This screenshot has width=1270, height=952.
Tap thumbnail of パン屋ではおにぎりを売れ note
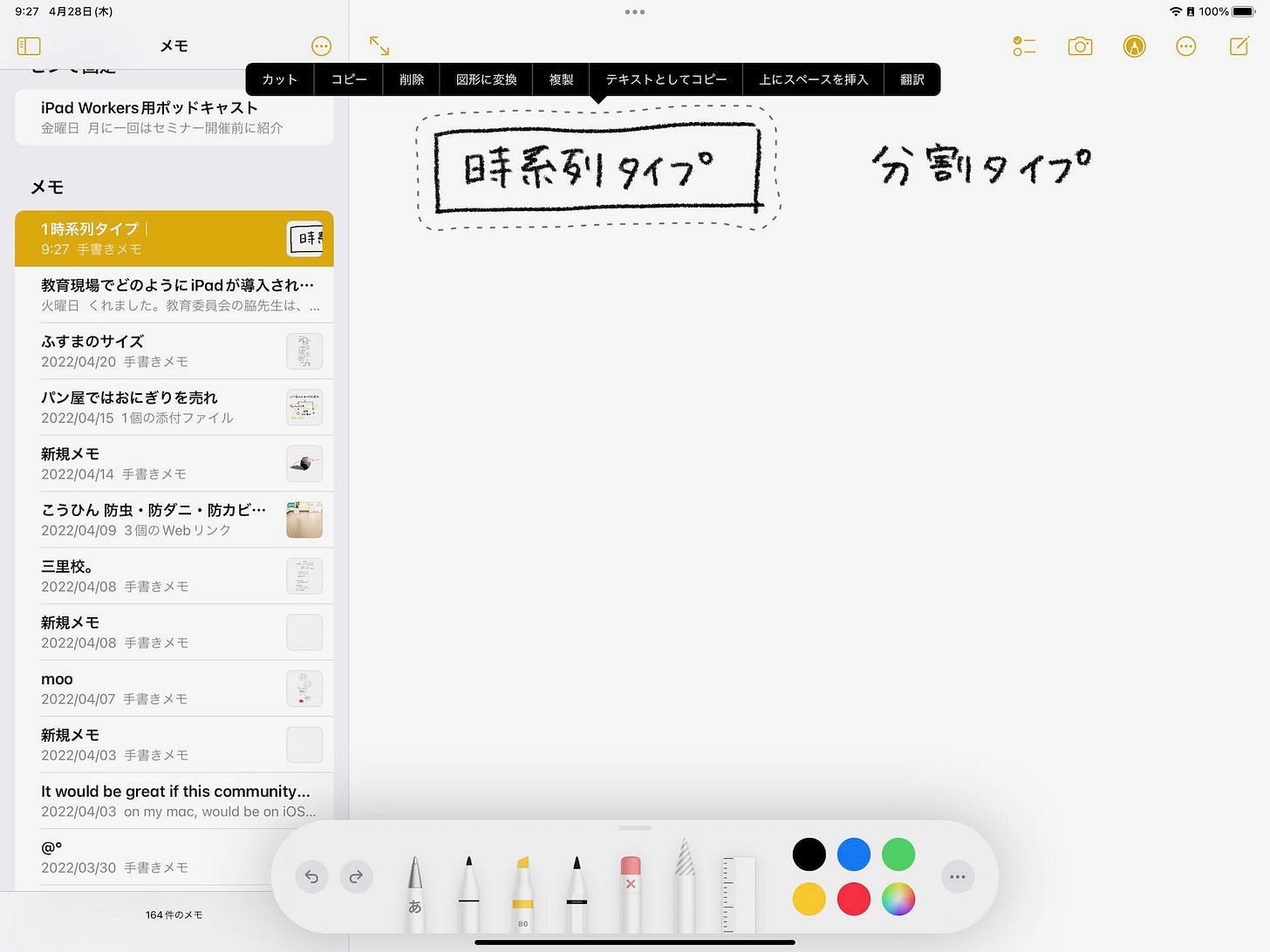pos(304,407)
